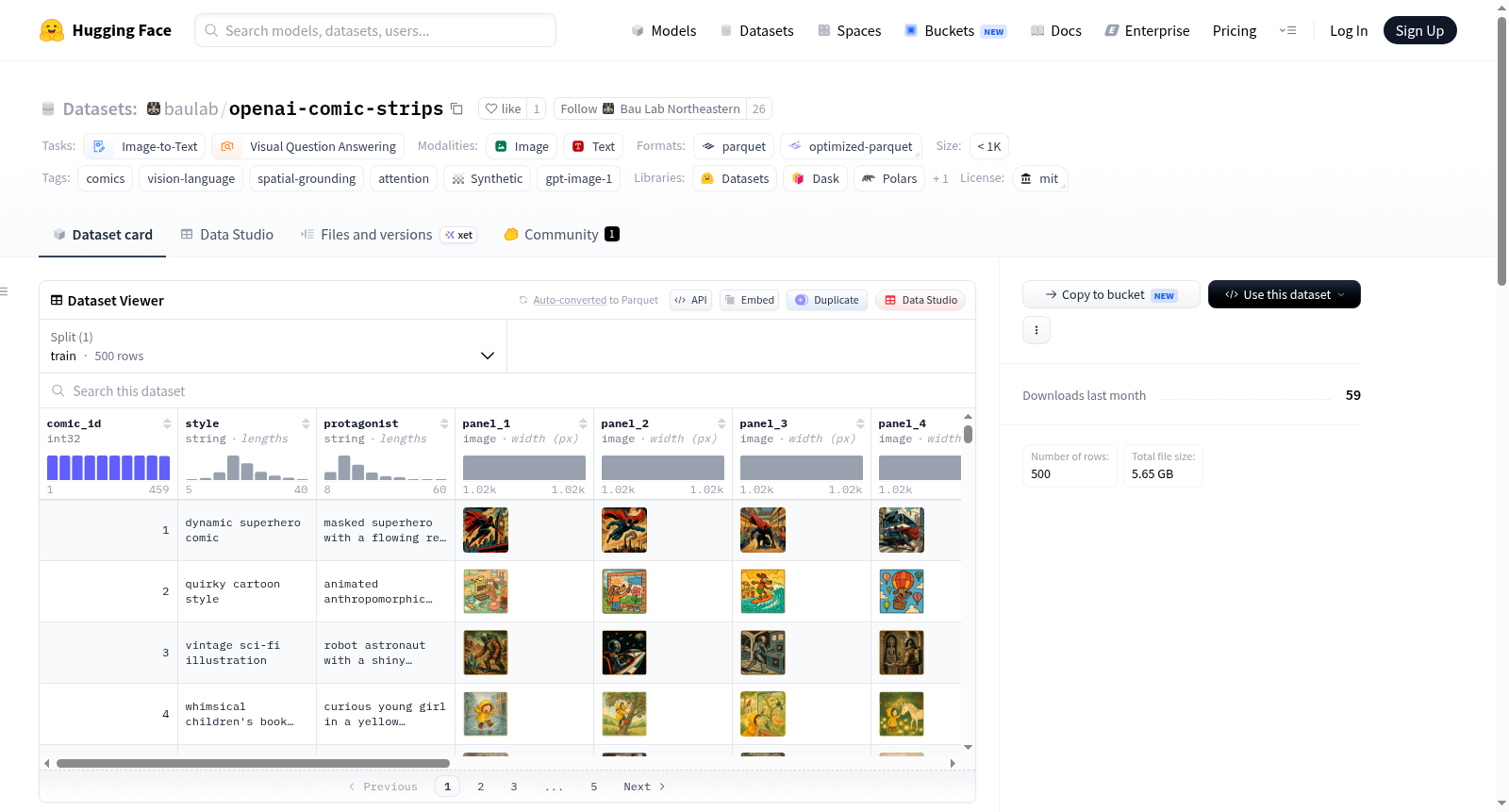
Task: Focus the Search this dataset field
Action: tap(507, 390)
